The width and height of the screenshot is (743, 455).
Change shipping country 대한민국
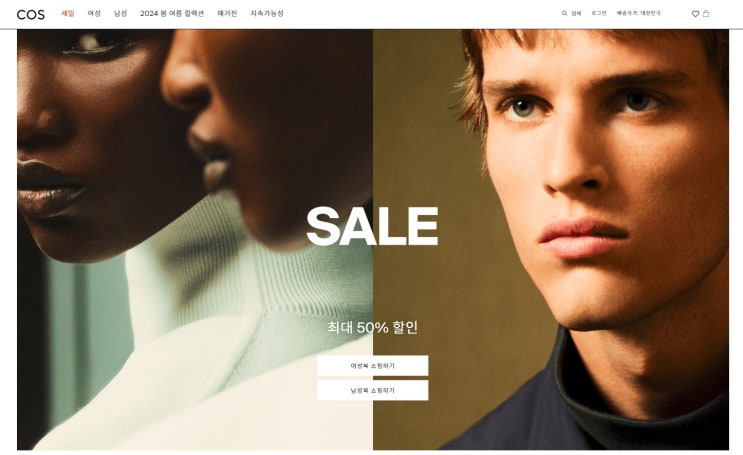(x=638, y=13)
